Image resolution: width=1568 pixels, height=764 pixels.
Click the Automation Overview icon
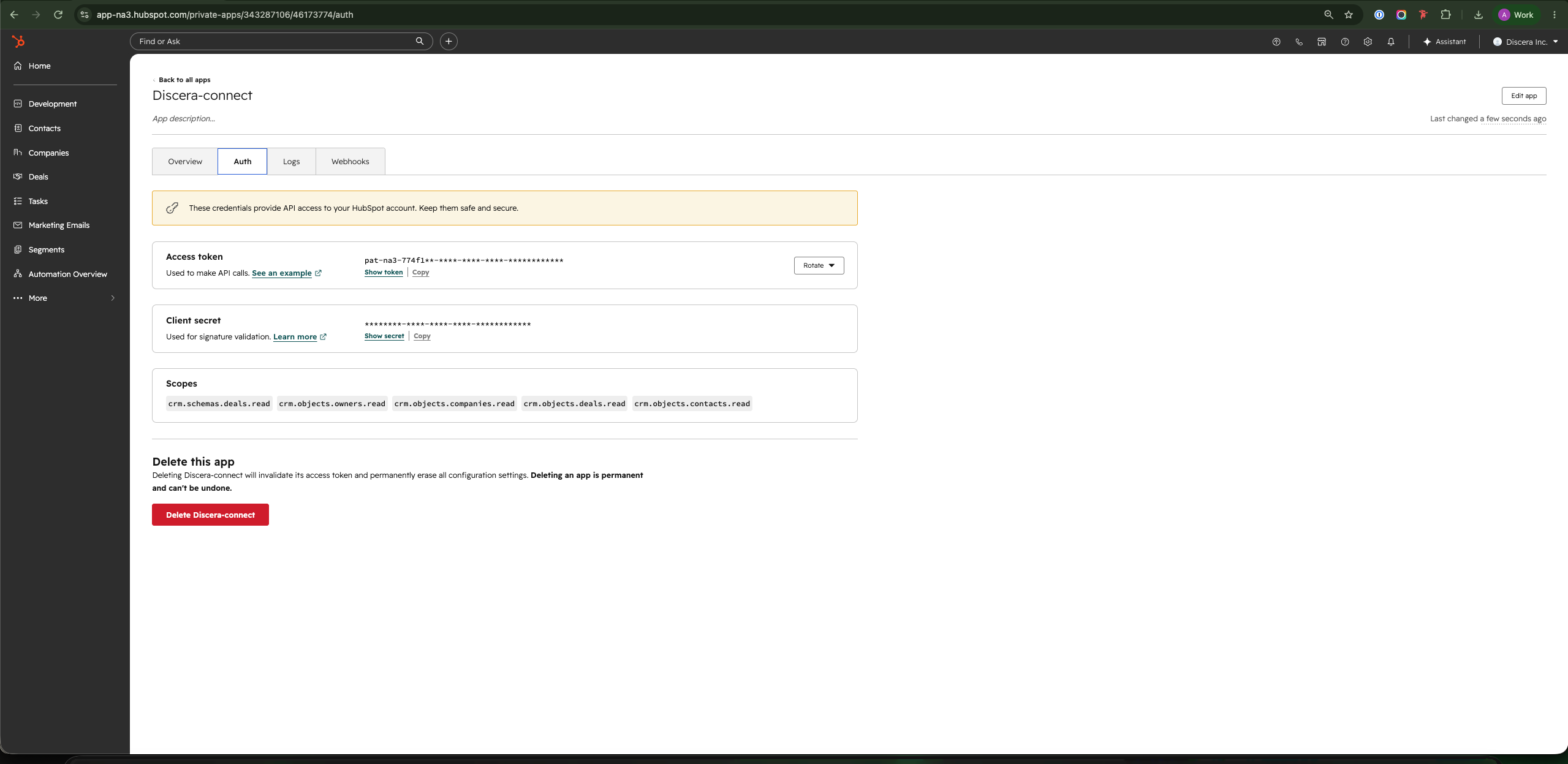tap(18, 274)
